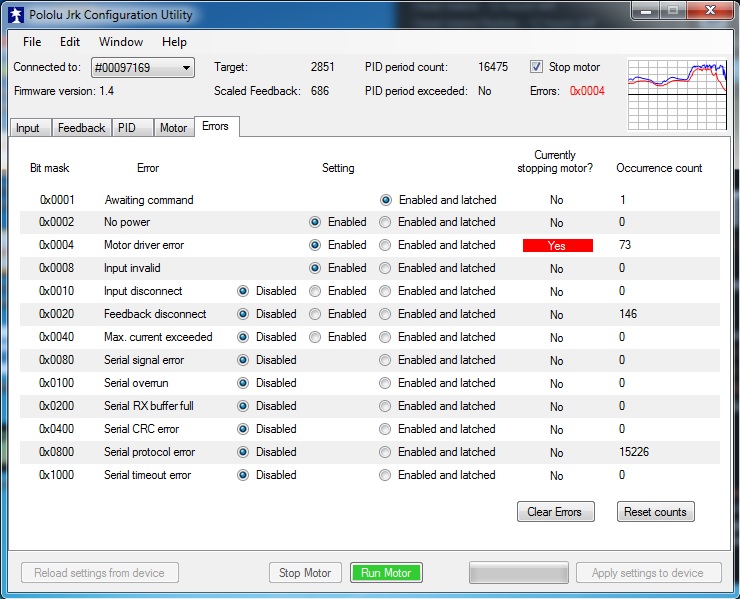
Task: Click the Motor driver error label
Action: click(144, 245)
